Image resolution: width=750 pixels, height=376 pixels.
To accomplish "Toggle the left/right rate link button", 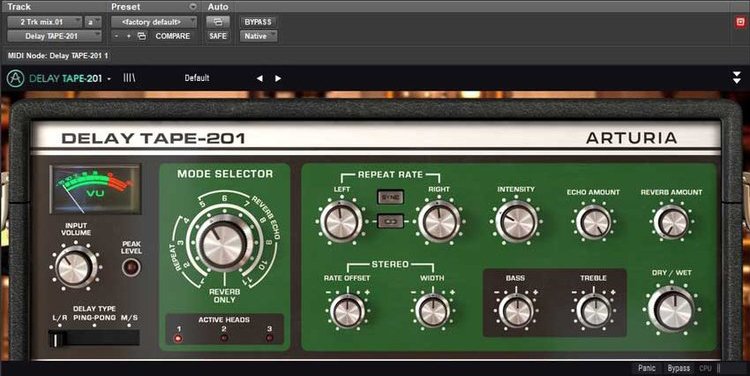I will (x=390, y=221).
